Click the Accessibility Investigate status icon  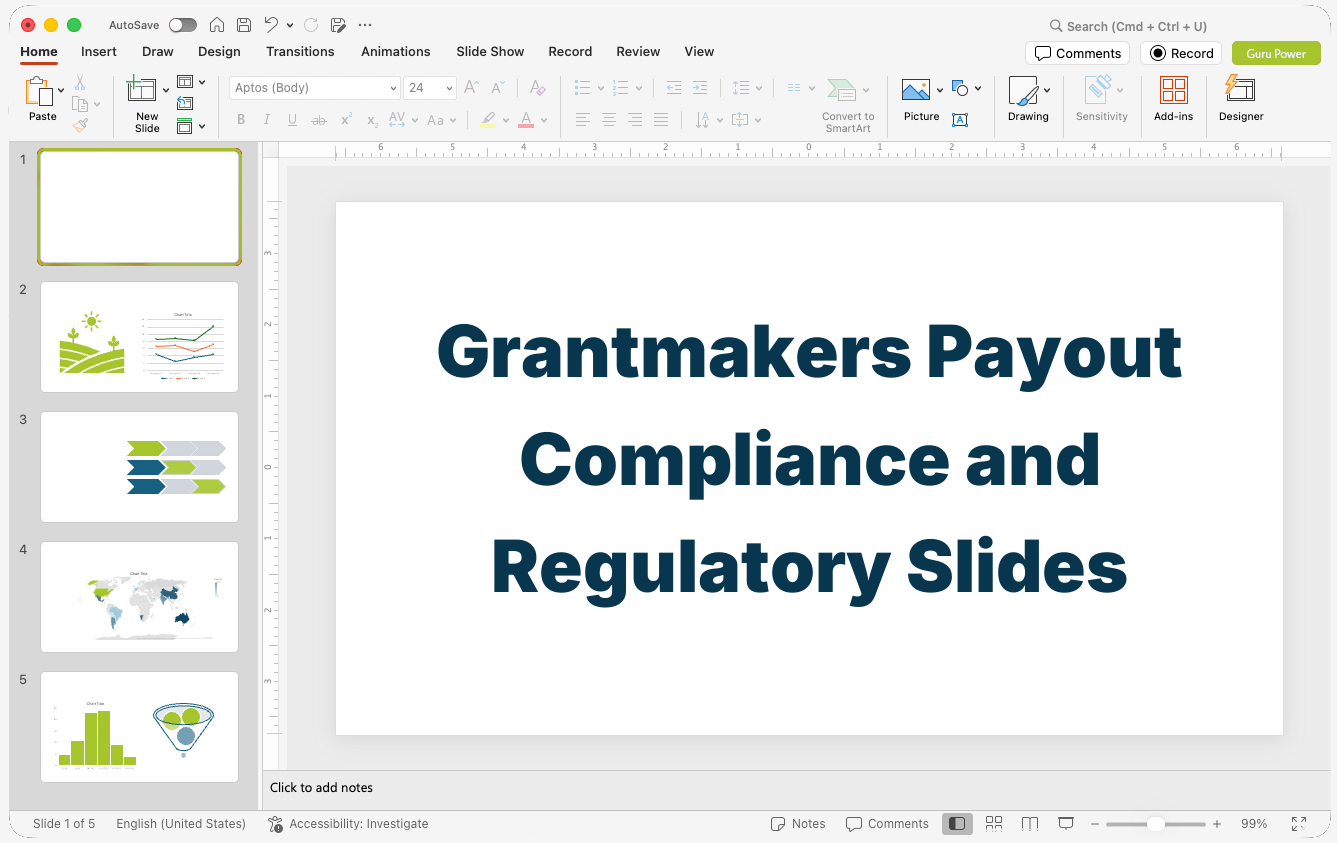(275, 824)
